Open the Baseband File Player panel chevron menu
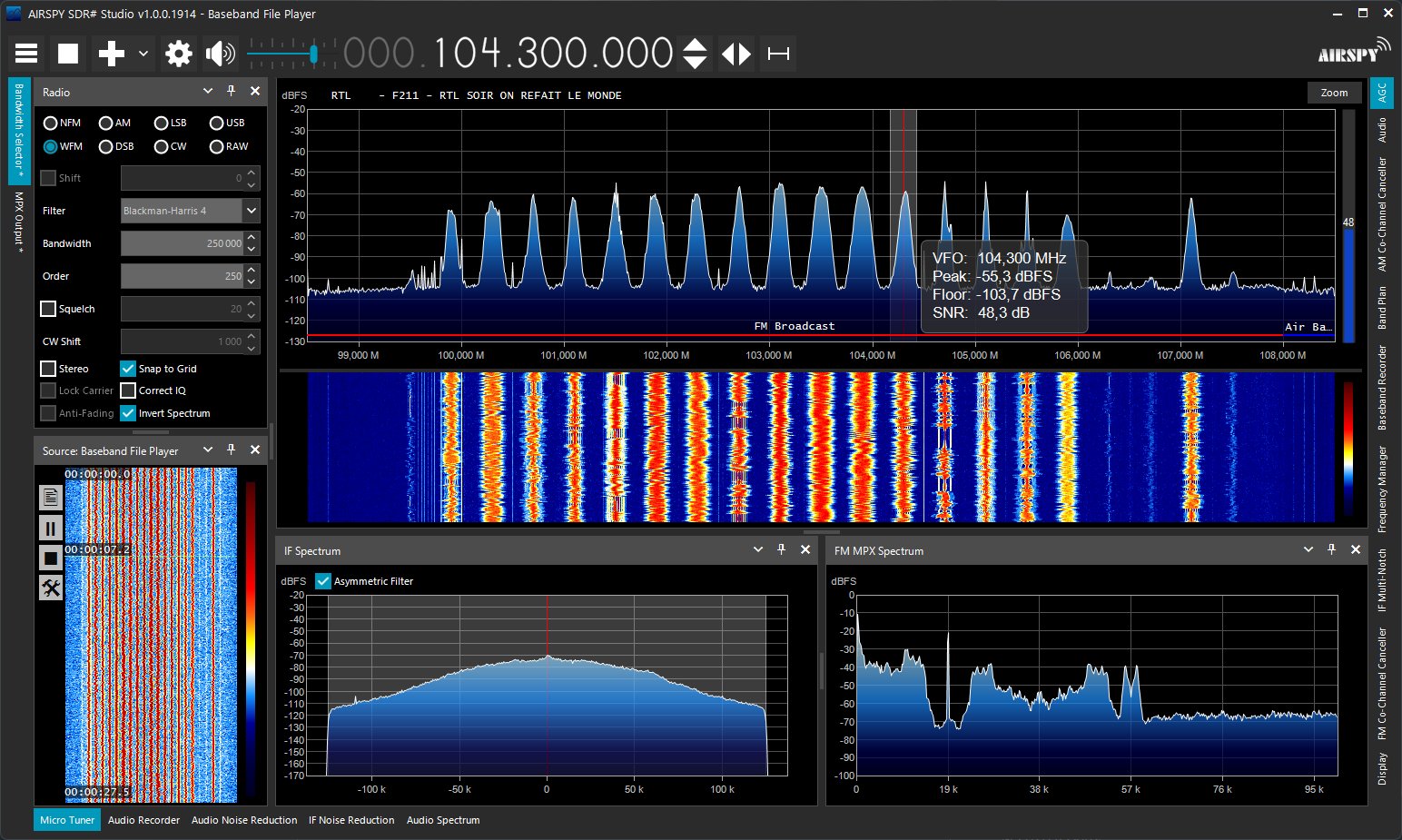This screenshot has width=1402, height=840. 208,450
